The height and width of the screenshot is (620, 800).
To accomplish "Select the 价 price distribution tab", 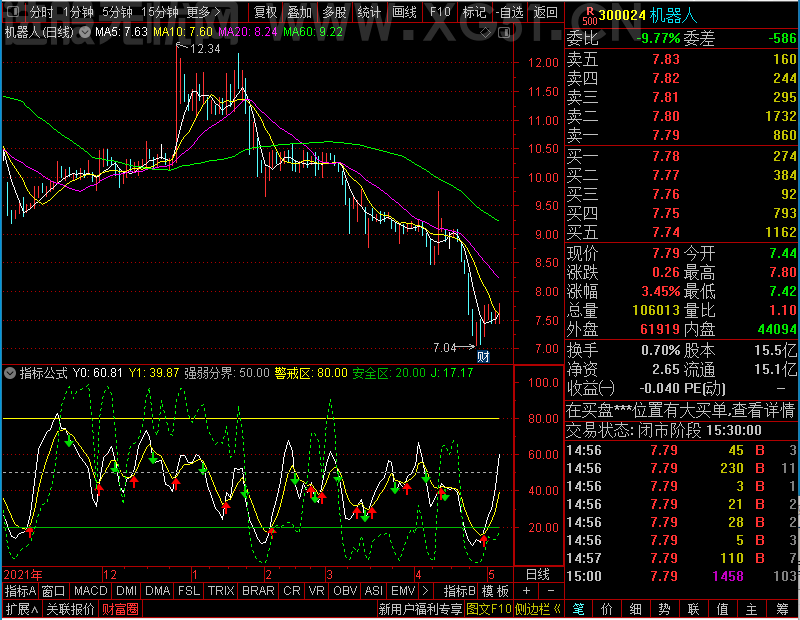I will 607,609.
